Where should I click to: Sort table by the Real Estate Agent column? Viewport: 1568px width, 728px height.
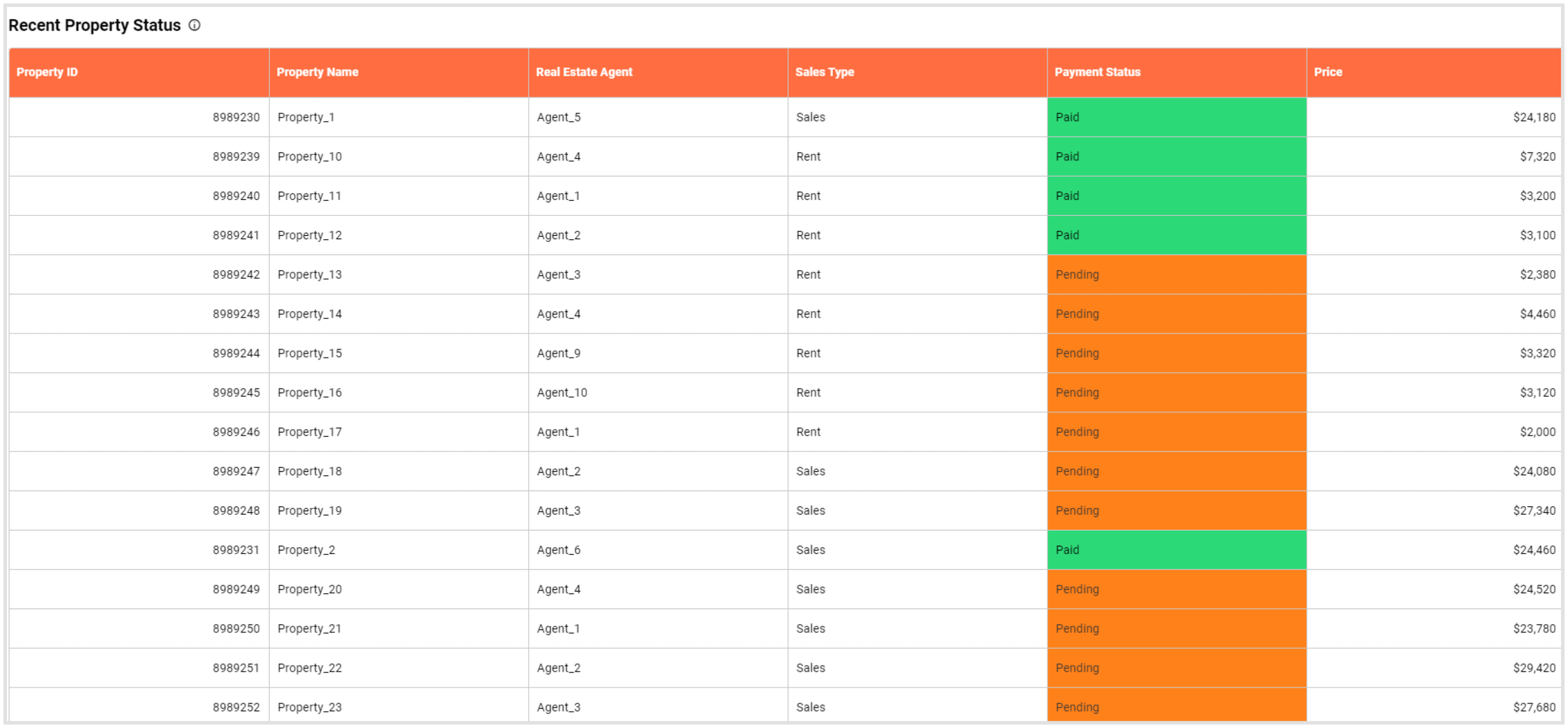pos(584,72)
